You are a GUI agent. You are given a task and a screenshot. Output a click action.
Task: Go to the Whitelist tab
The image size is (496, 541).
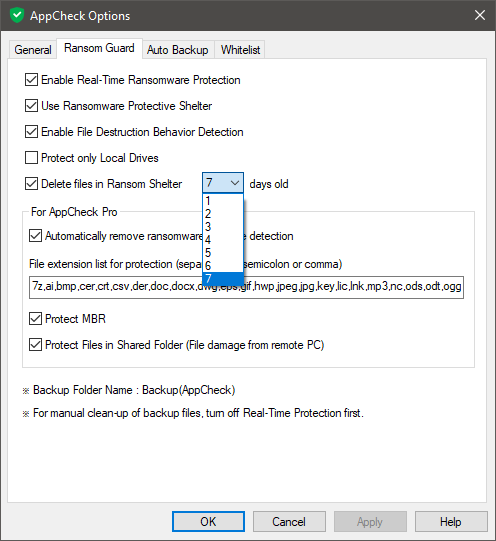point(240,50)
